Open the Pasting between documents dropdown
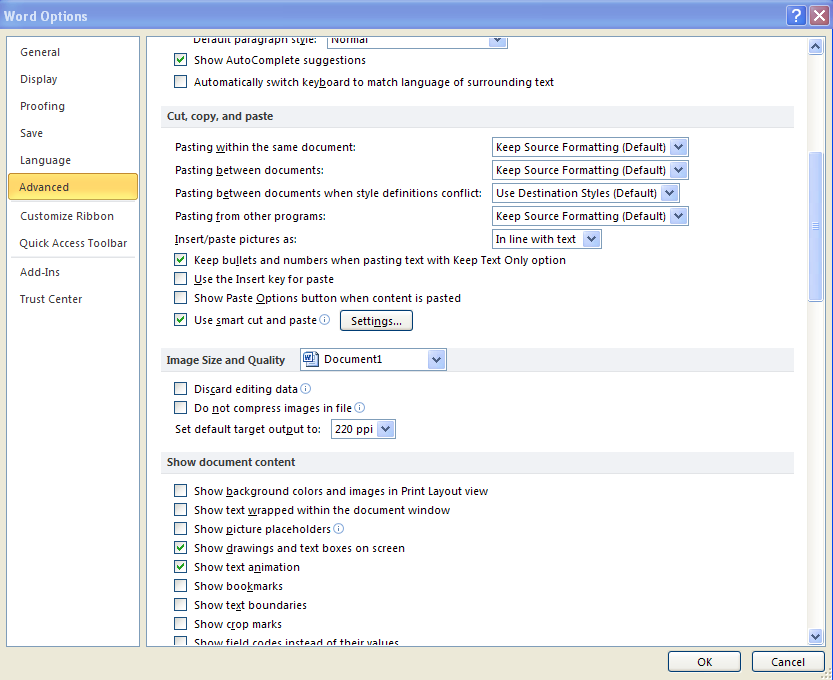The width and height of the screenshot is (833, 680). pos(680,169)
